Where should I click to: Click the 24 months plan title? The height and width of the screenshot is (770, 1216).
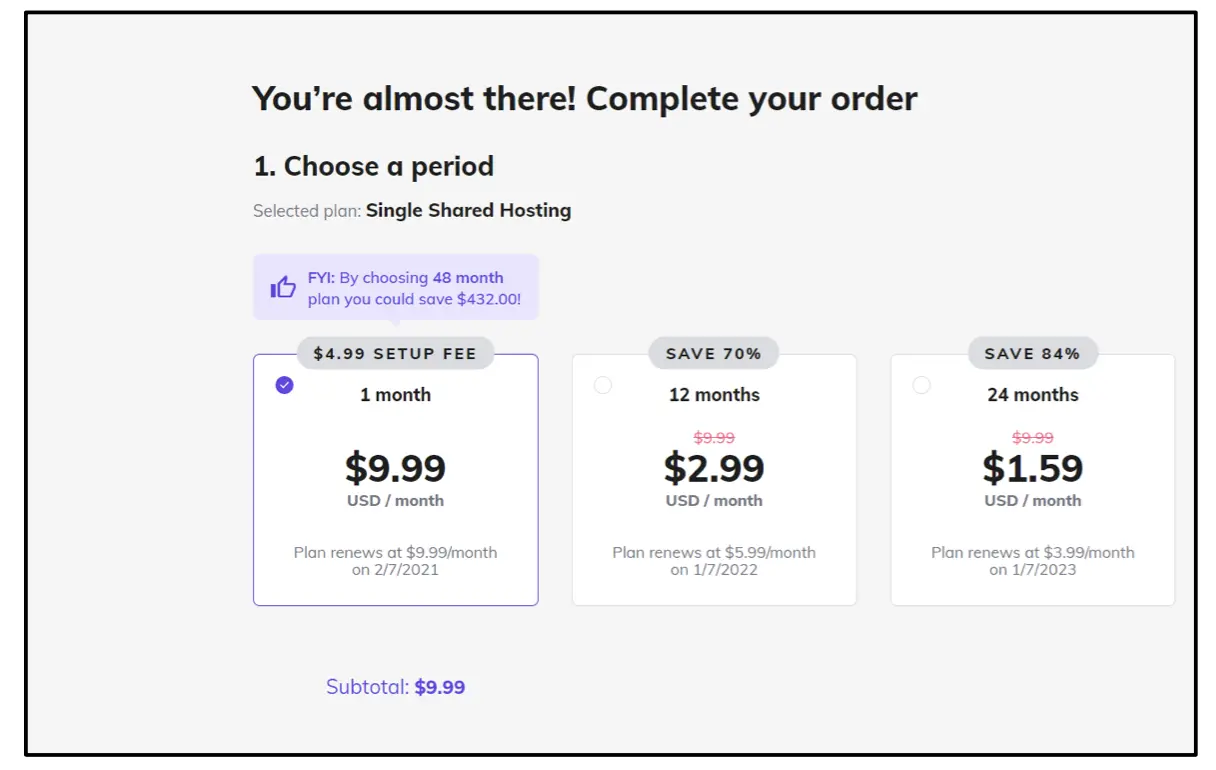1033,395
